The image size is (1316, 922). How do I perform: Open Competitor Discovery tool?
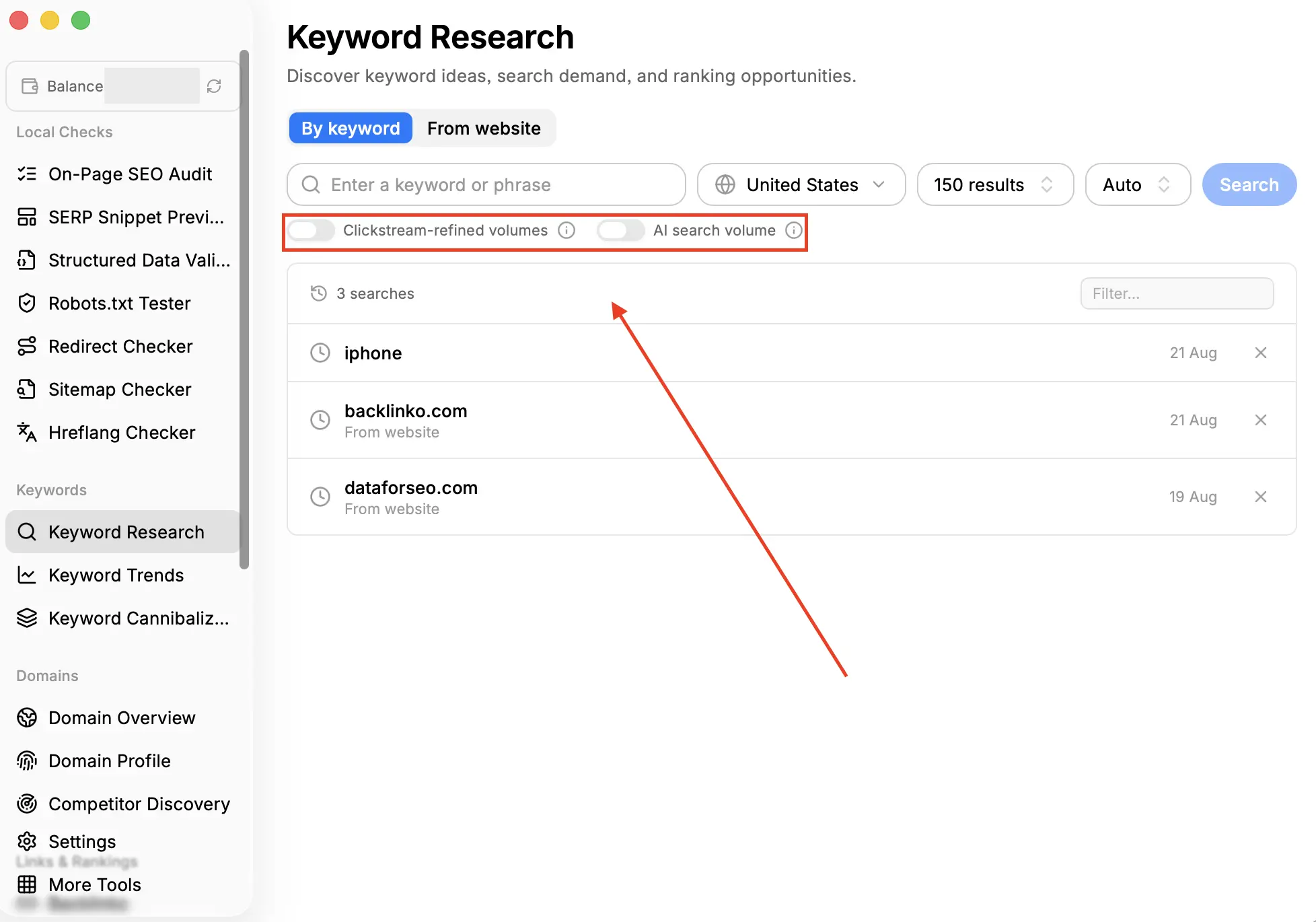[x=122, y=804]
